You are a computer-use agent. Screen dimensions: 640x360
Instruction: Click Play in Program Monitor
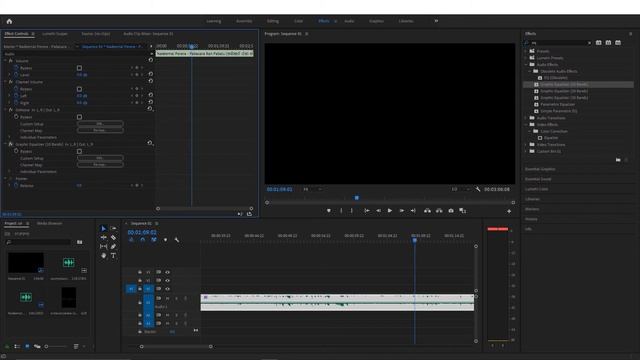click(390, 211)
